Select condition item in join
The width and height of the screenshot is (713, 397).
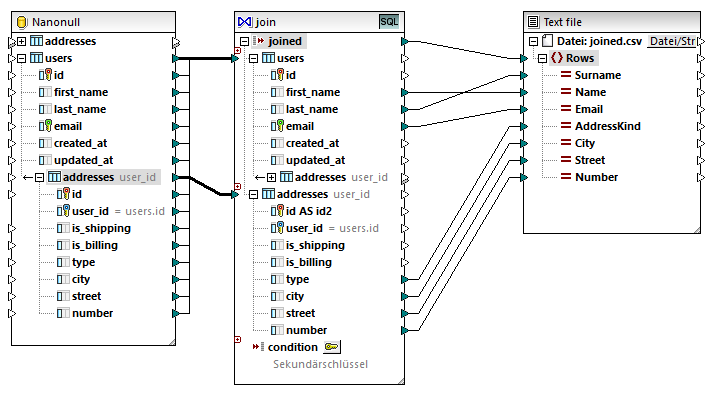click(292, 347)
